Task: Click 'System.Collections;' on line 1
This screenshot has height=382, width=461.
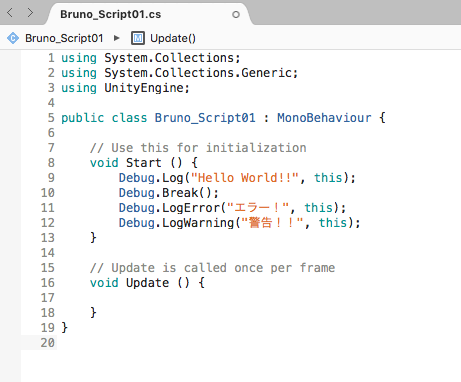Action: pyautogui.click(x=172, y=58)
